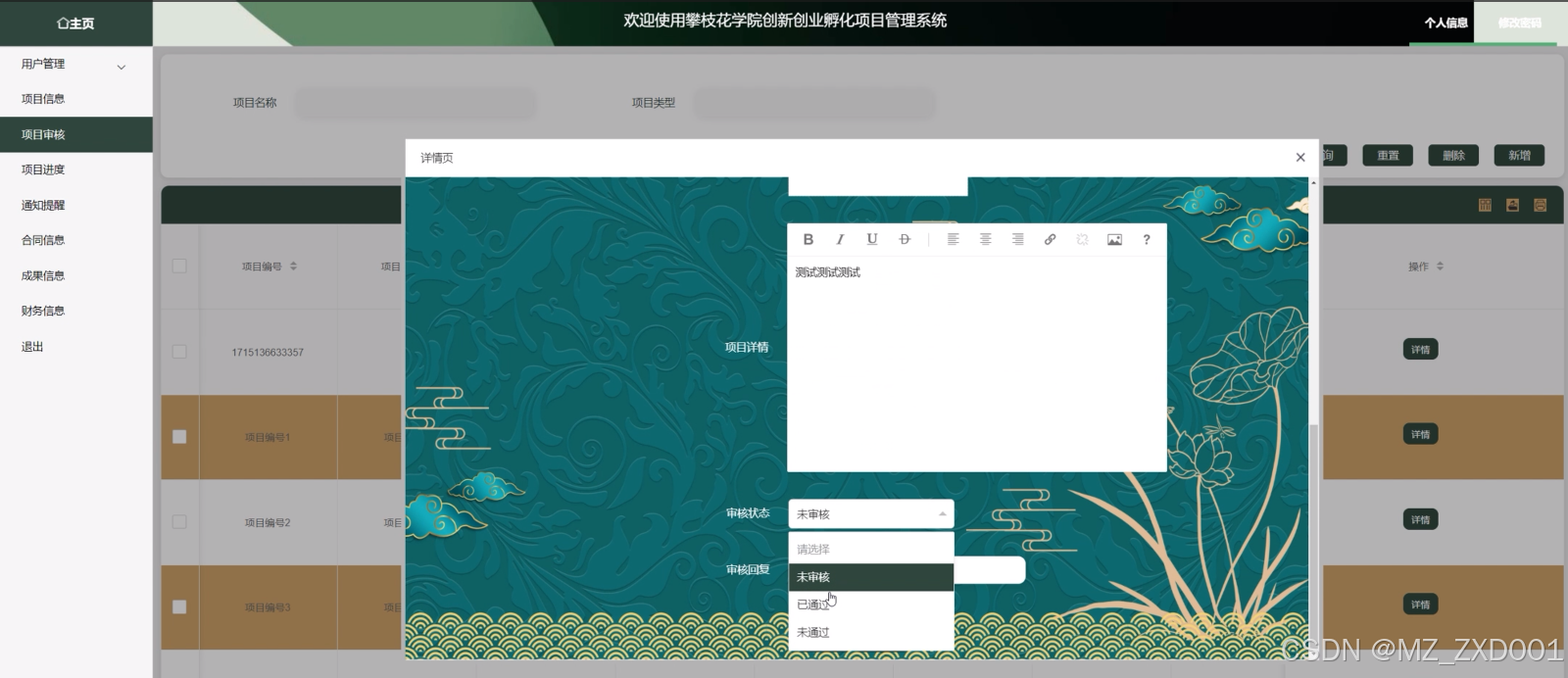1568x678 pixels.
Task: Open the editor help question mark
Action: tap(1147, 239)
